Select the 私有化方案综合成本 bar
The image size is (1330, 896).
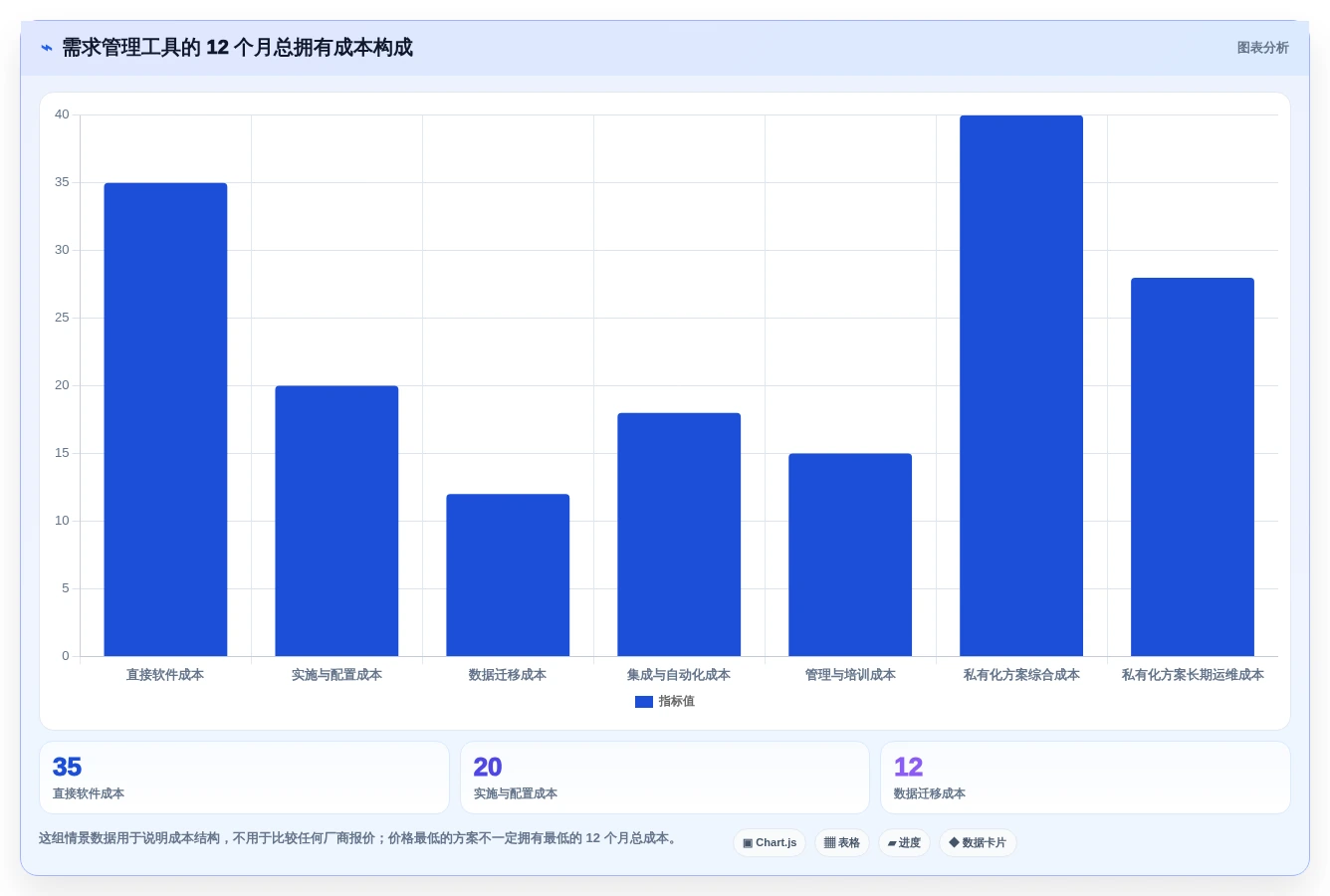pyautogui.click(x=1021, y=385)
